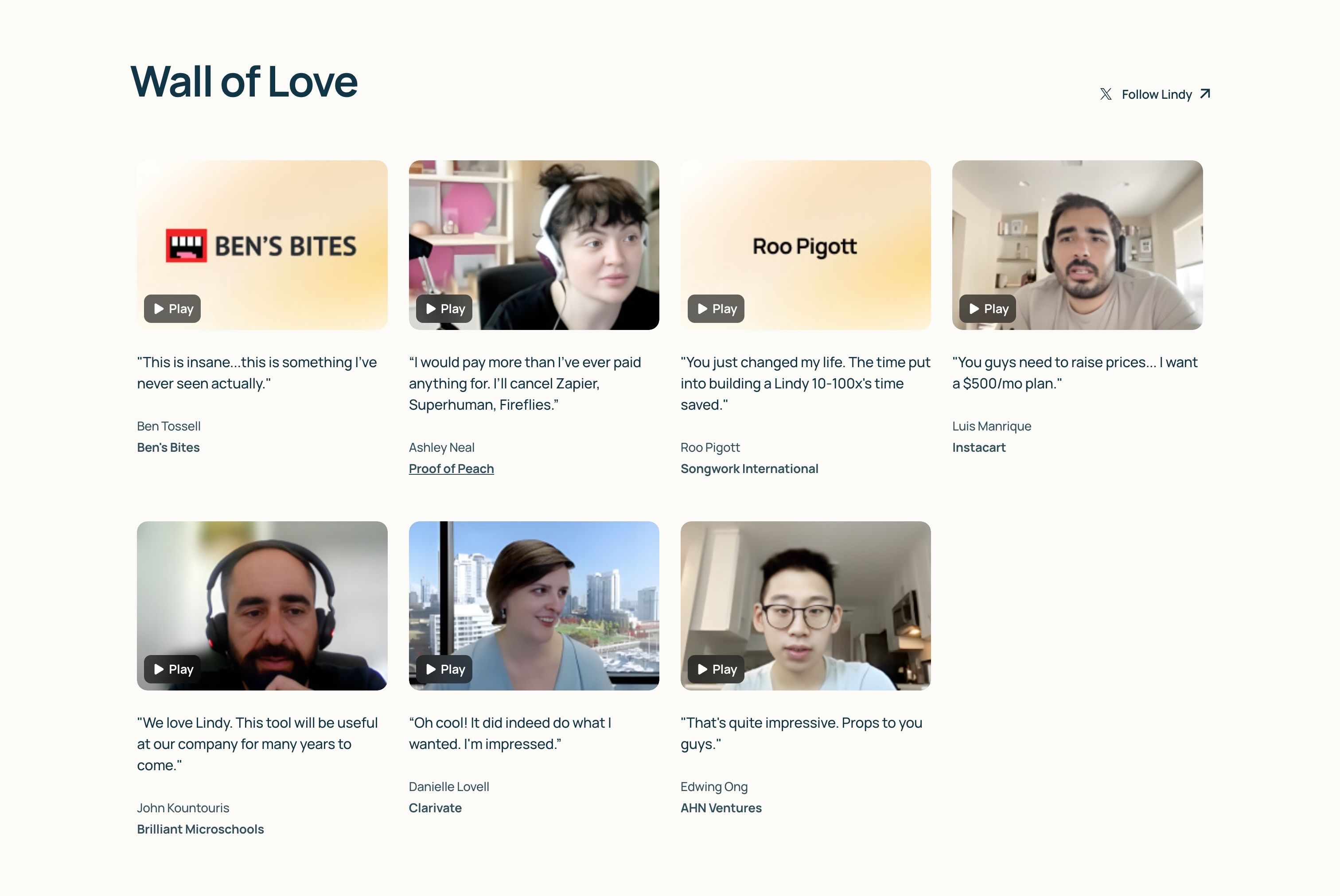Screen dimensions: 1340x896
Task: Click the Wall of Love heading
Action: [244, 81]
